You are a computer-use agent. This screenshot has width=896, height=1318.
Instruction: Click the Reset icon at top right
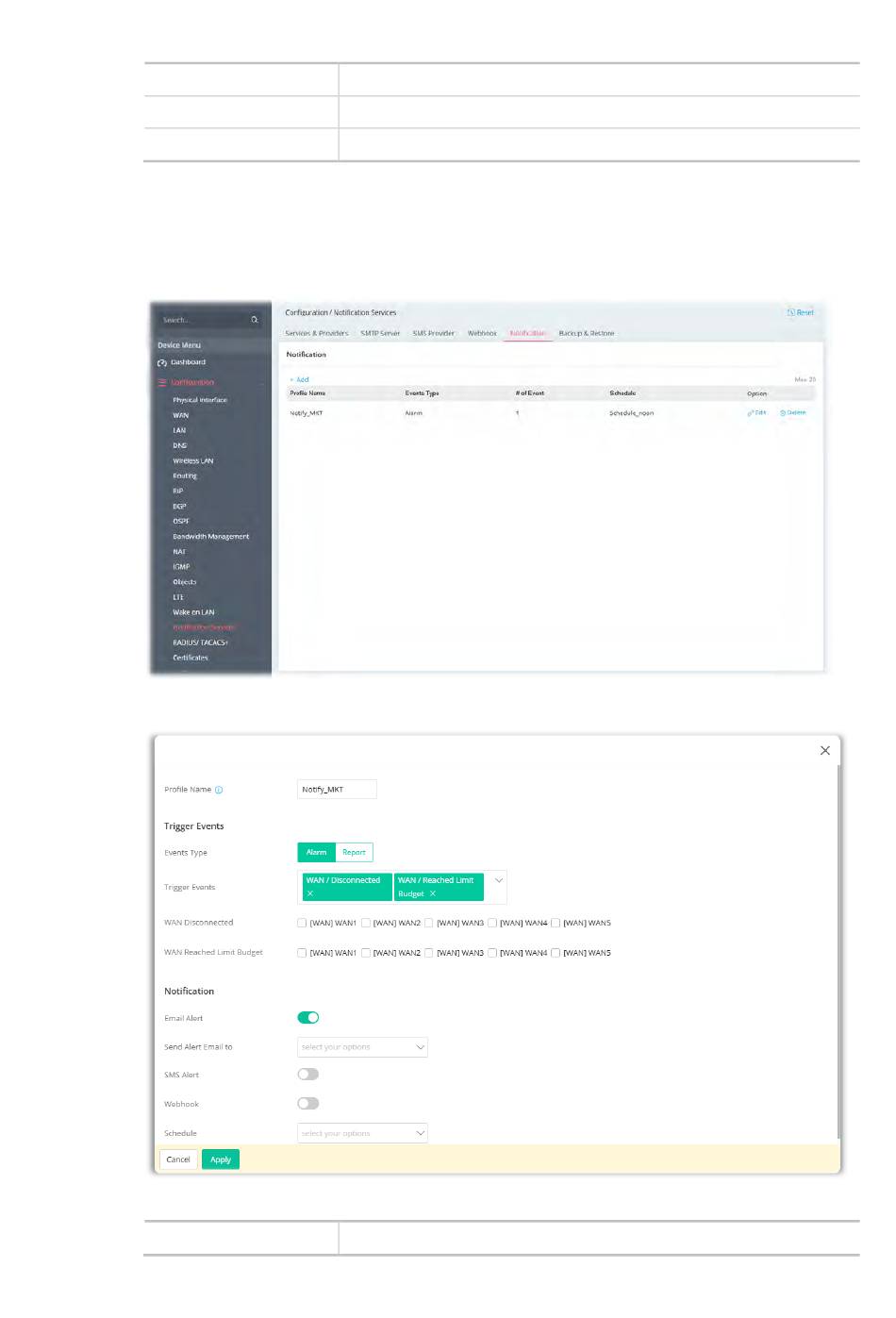(791, 312)
